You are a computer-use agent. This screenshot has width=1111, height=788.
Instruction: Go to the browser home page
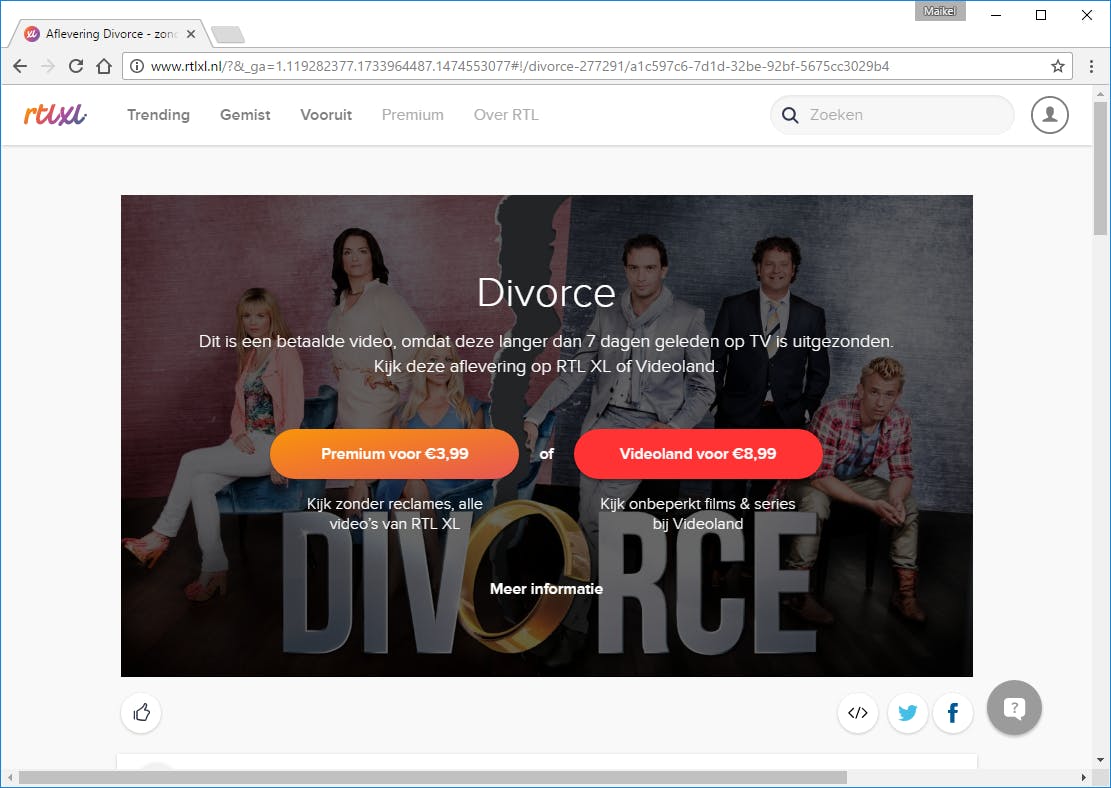pyautogui.click(x=104, y=66)
